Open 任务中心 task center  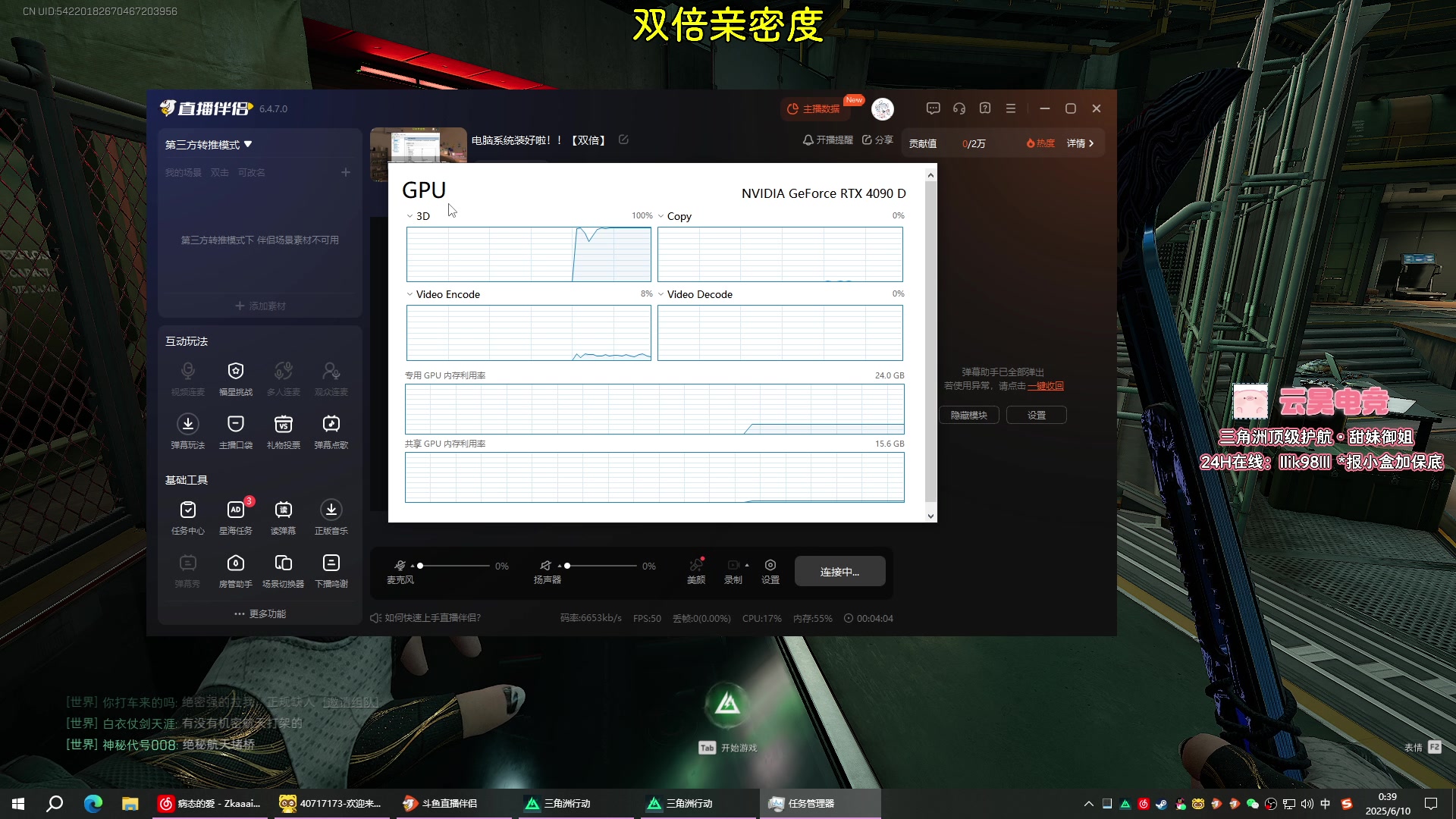[x=188, y=516]
